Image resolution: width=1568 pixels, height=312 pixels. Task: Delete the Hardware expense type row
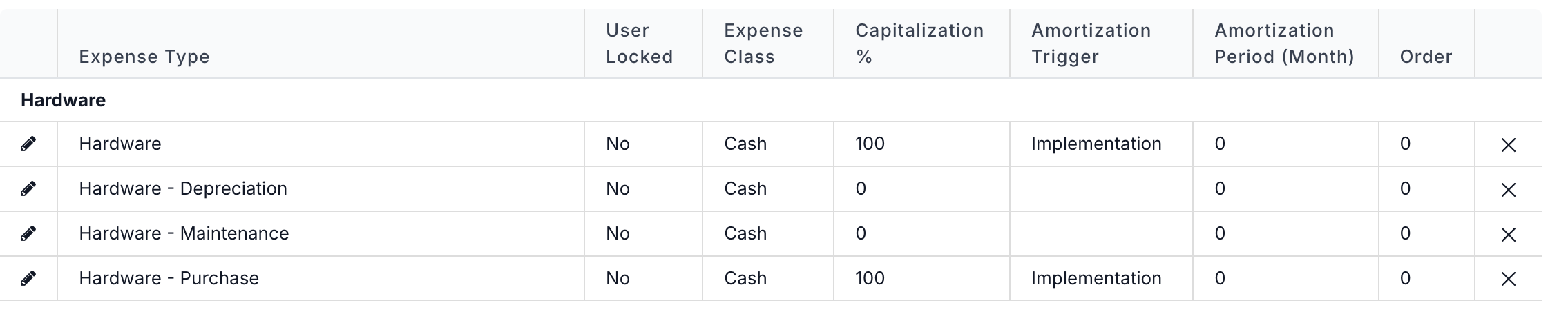point(1508,145)
